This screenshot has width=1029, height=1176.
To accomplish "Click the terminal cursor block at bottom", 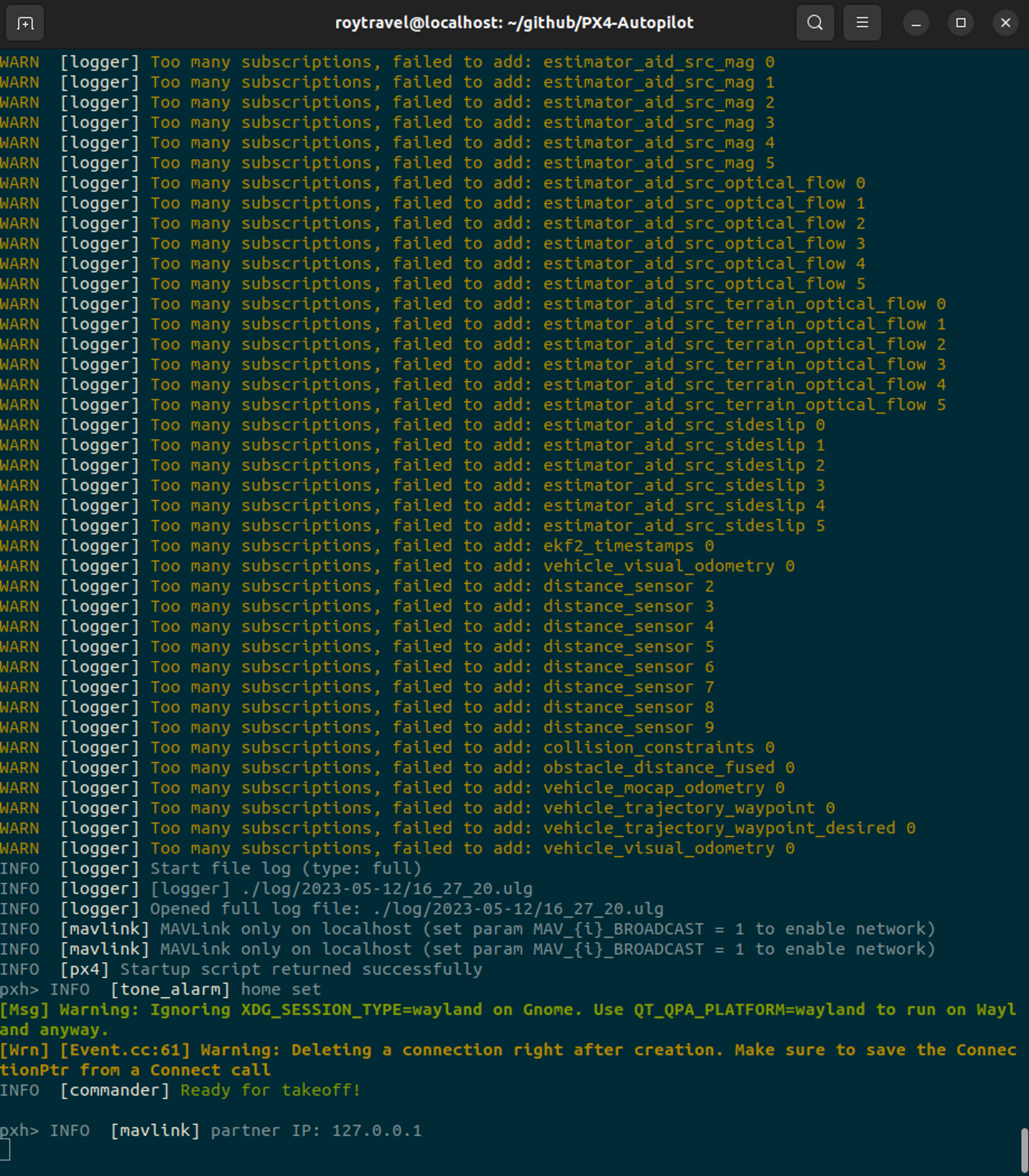I will tap(5, 1150).
